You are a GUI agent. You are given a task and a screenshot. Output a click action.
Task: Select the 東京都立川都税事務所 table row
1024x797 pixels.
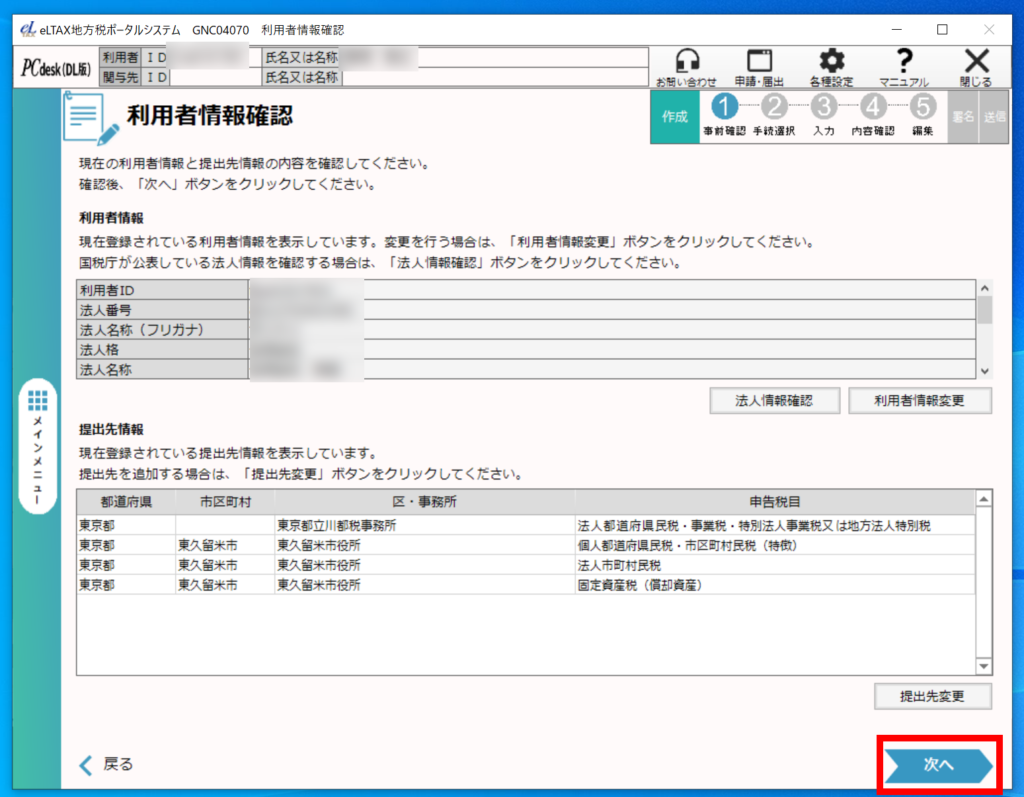(424, 524)
